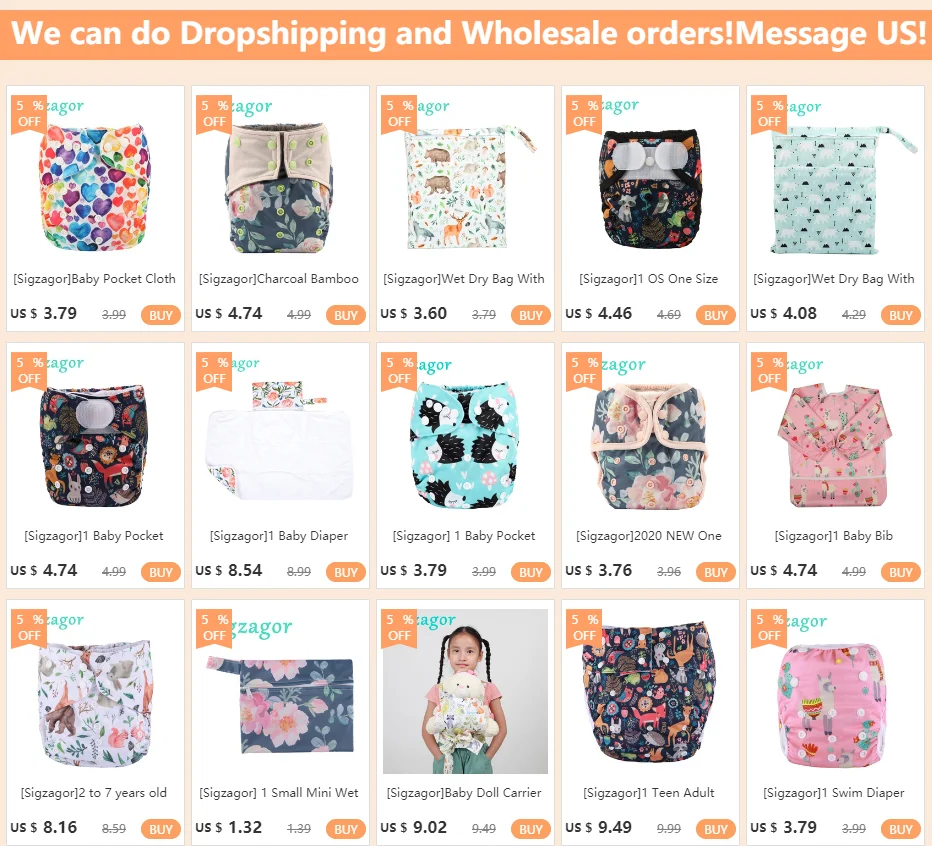
Task: Click BUY for the Small Mini Wet bag
Action: tap(345, 829)
